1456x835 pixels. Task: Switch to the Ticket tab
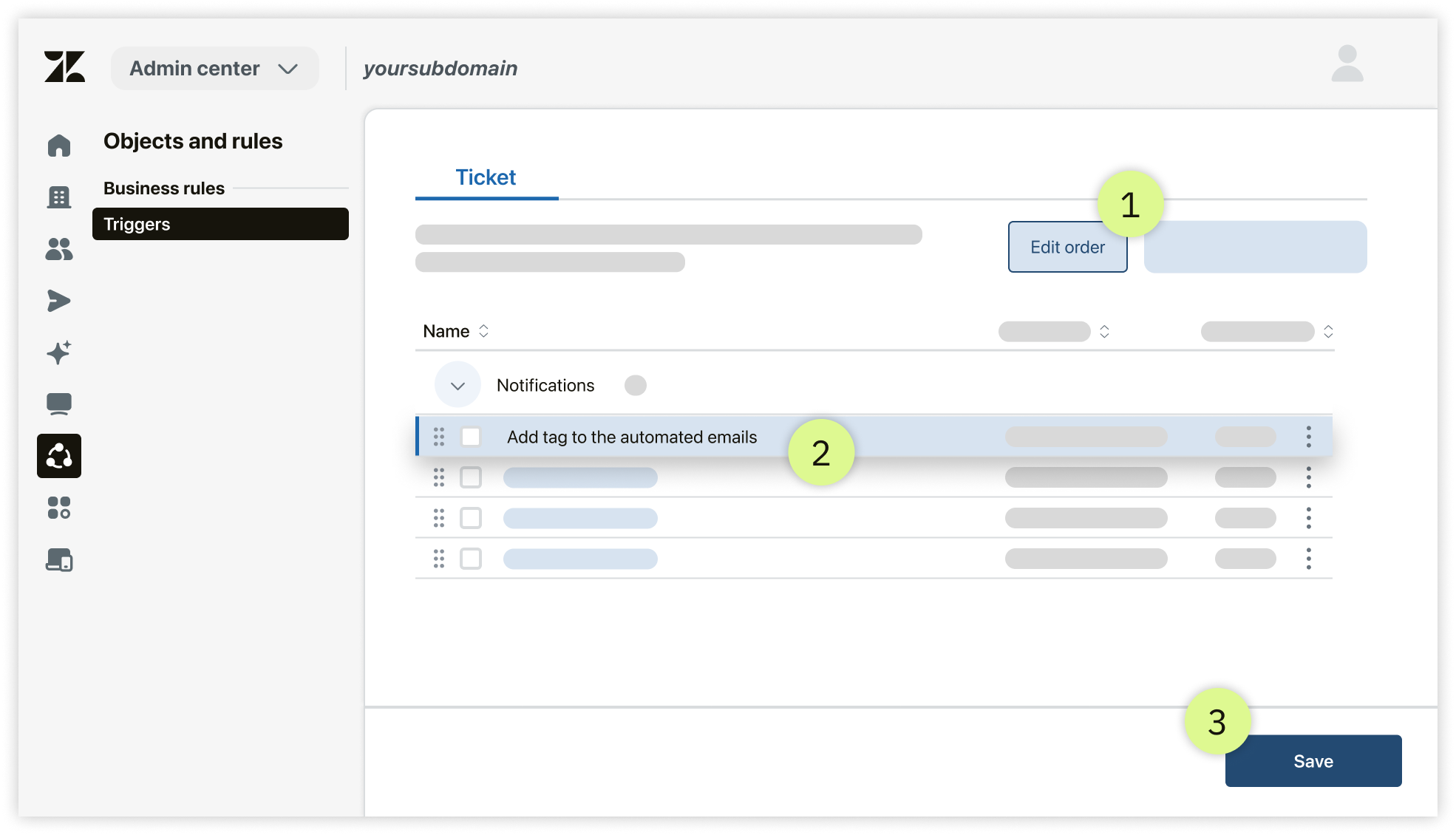click(x=486, y=177)
